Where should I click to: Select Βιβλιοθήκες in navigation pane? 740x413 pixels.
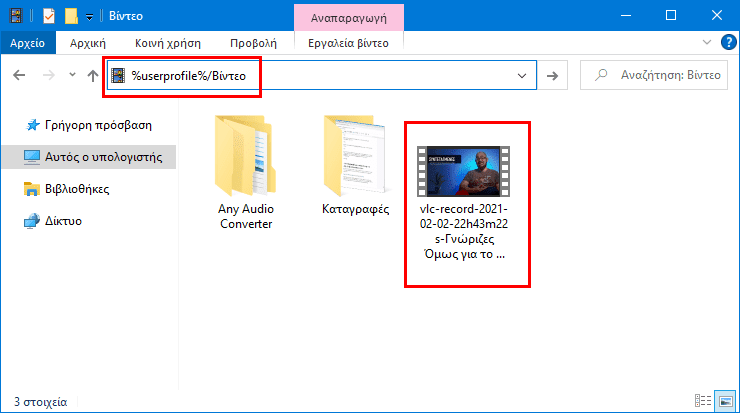77,189
